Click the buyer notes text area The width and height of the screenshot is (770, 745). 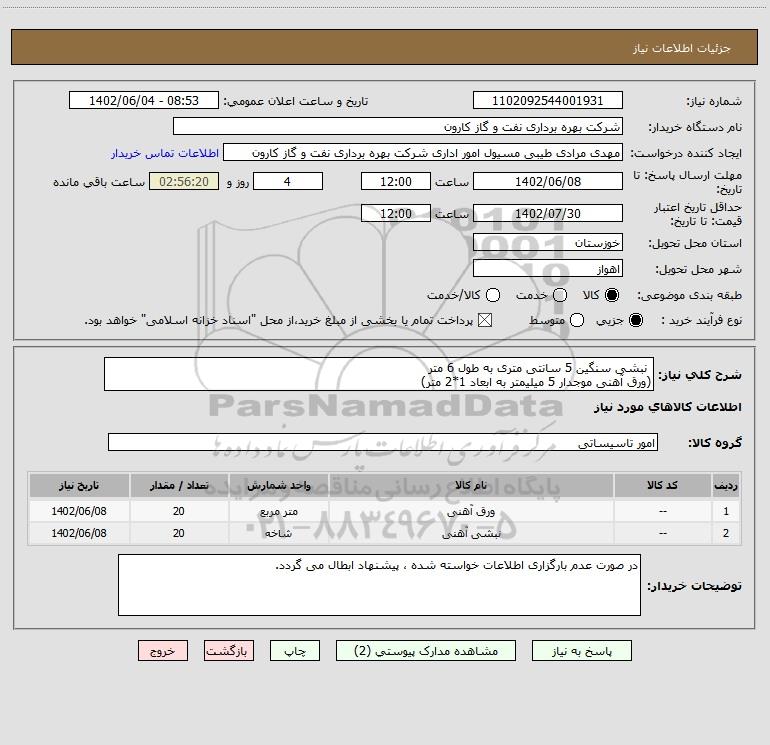tap(379, 585)
